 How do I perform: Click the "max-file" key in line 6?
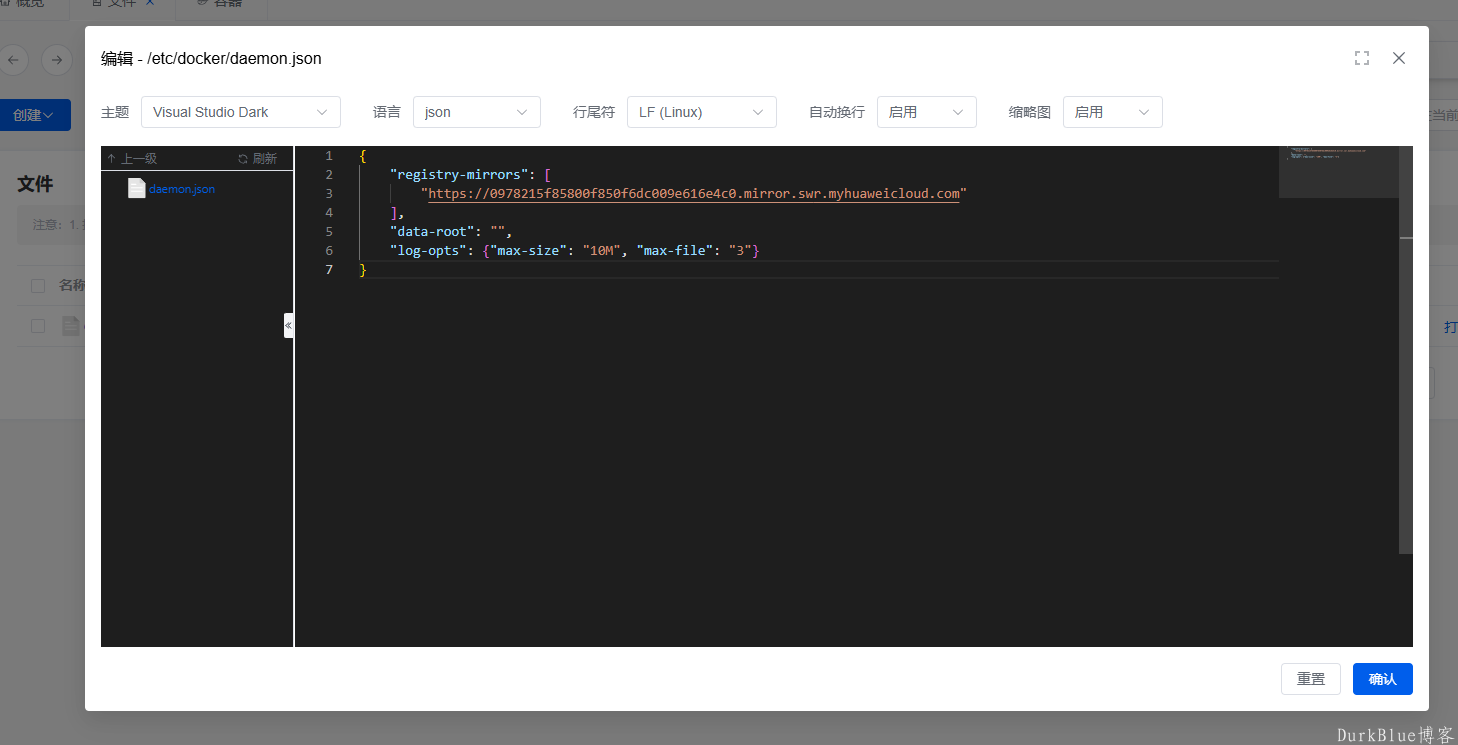coord(674,251)
